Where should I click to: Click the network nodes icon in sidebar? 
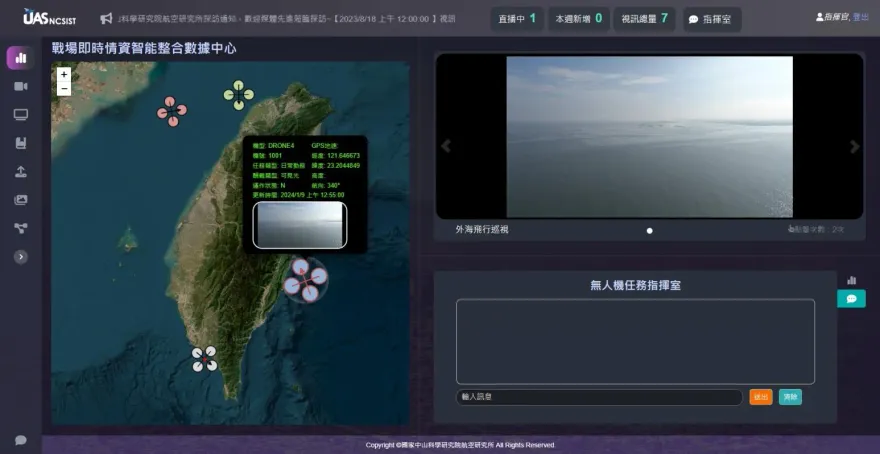[x=20, y=228]
